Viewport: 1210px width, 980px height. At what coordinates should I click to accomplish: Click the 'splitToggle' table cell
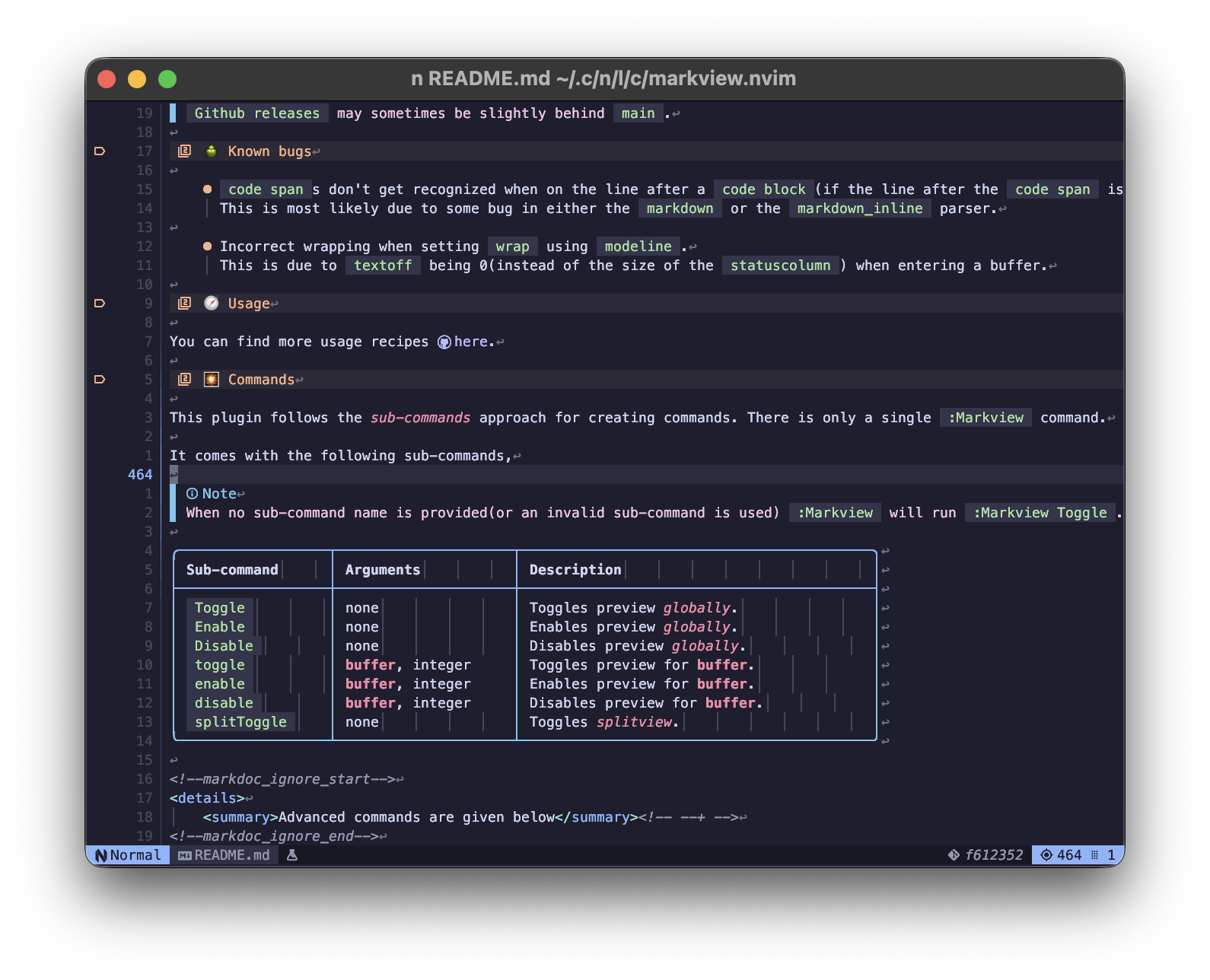pos(240,722)
